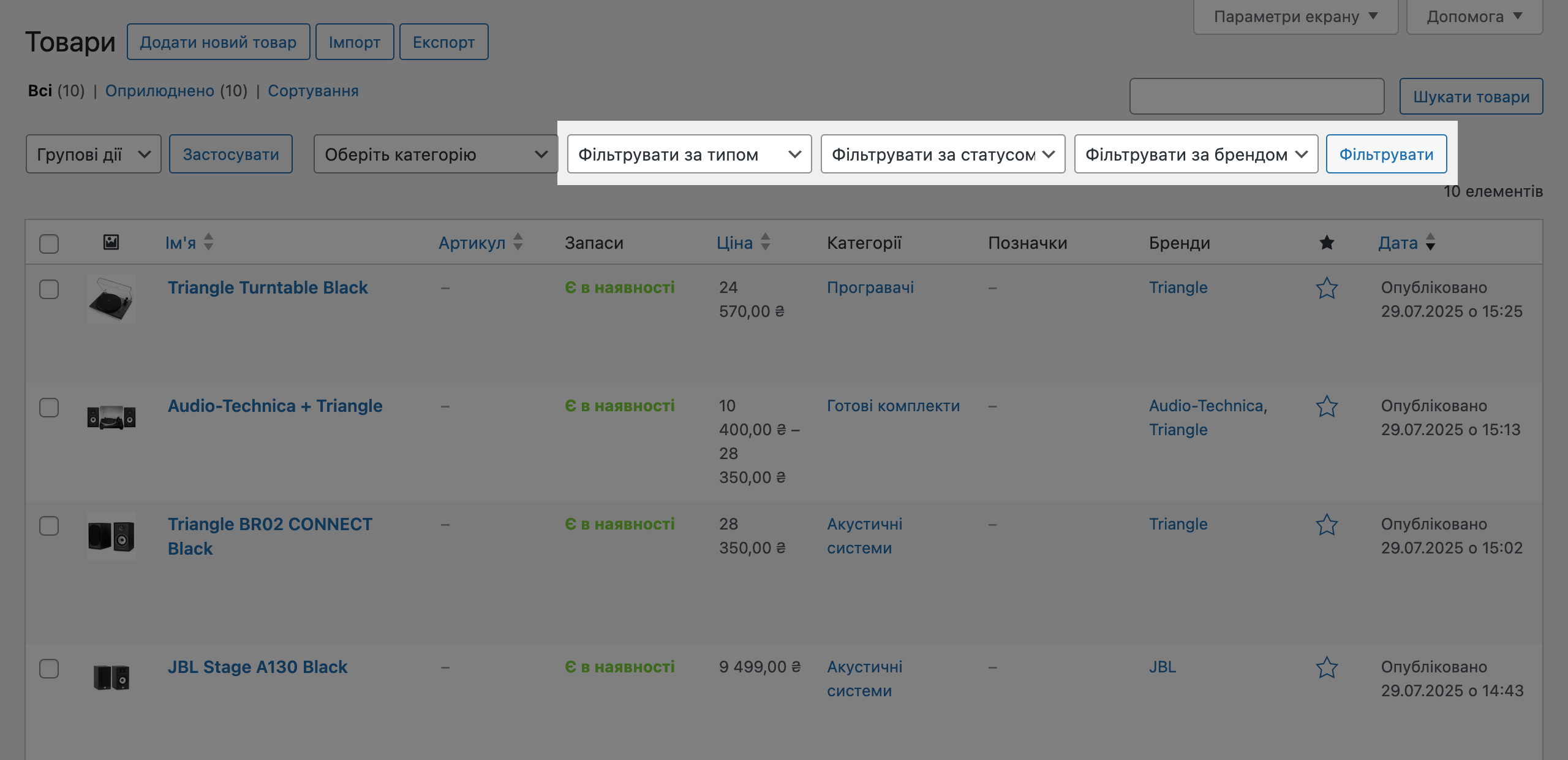
Task: Open the Параметри екрану panel
Action: point(1294,16)
